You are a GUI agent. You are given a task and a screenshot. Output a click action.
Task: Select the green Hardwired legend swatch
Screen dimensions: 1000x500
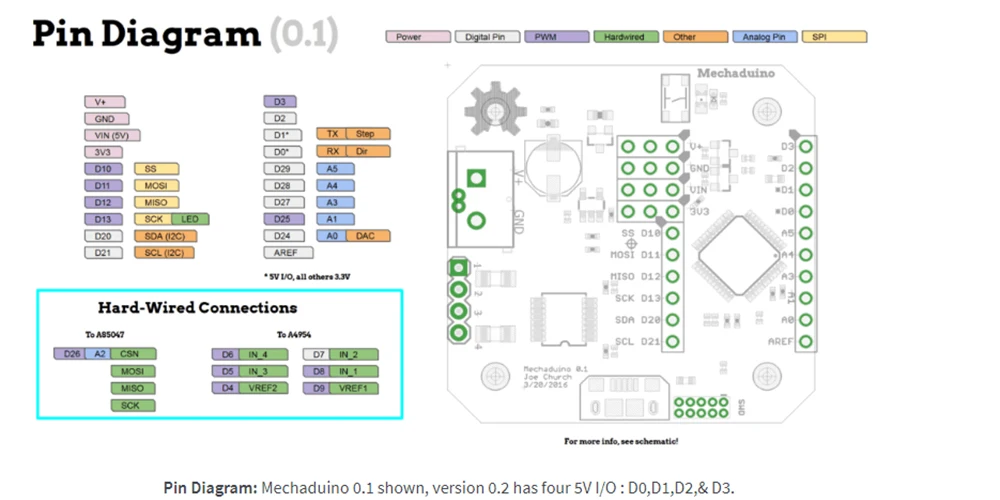[x=626, y=37]
